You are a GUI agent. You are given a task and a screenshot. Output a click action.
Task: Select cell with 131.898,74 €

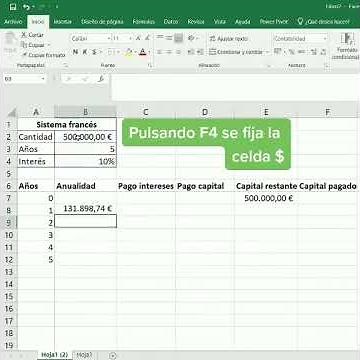pyautogui.click(x=86, y=209)
